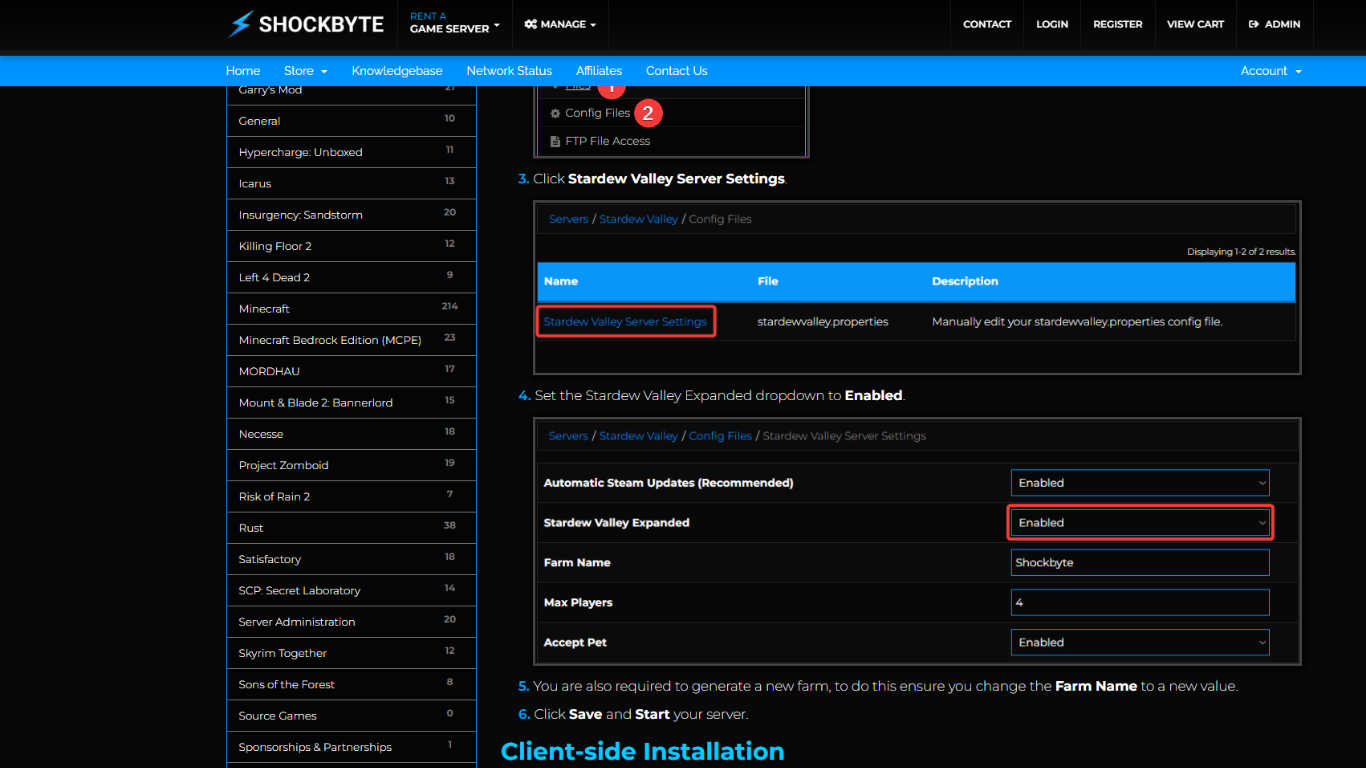Image resolution: width=1366 pixels, height=768 pixels.
Task: Click 'Displaying 1-2 of 2 results' text
Action: 1241,252
